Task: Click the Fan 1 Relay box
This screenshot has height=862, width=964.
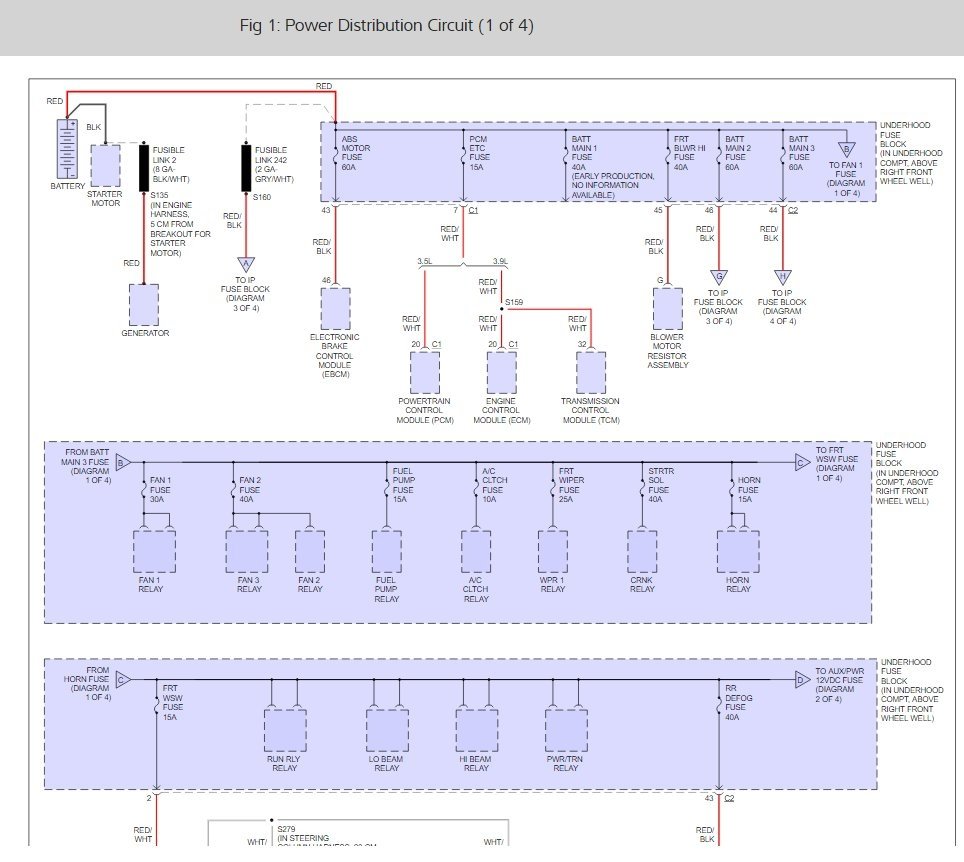Action: coord(154,552)
